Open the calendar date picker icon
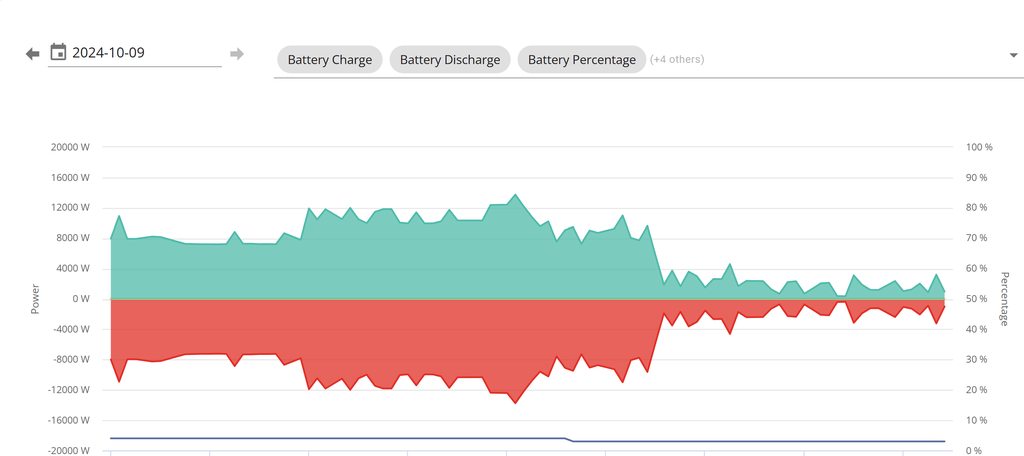The image size is (1024, 456). click(x=58, y=52)
